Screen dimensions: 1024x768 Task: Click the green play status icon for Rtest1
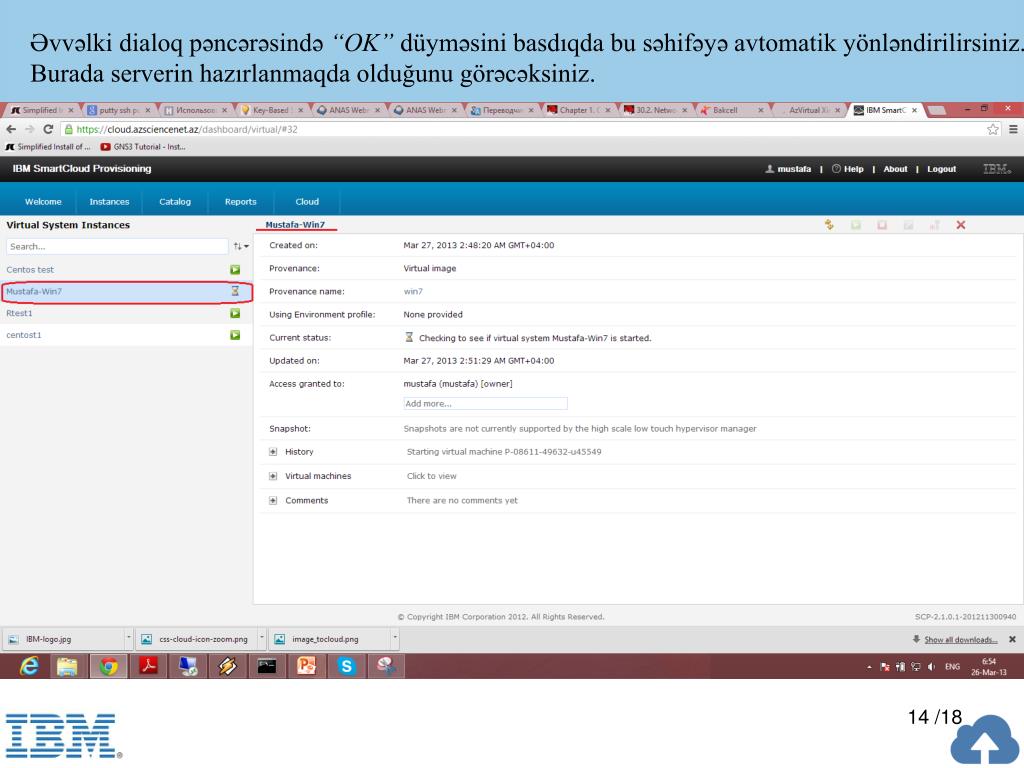coord(235,313)
